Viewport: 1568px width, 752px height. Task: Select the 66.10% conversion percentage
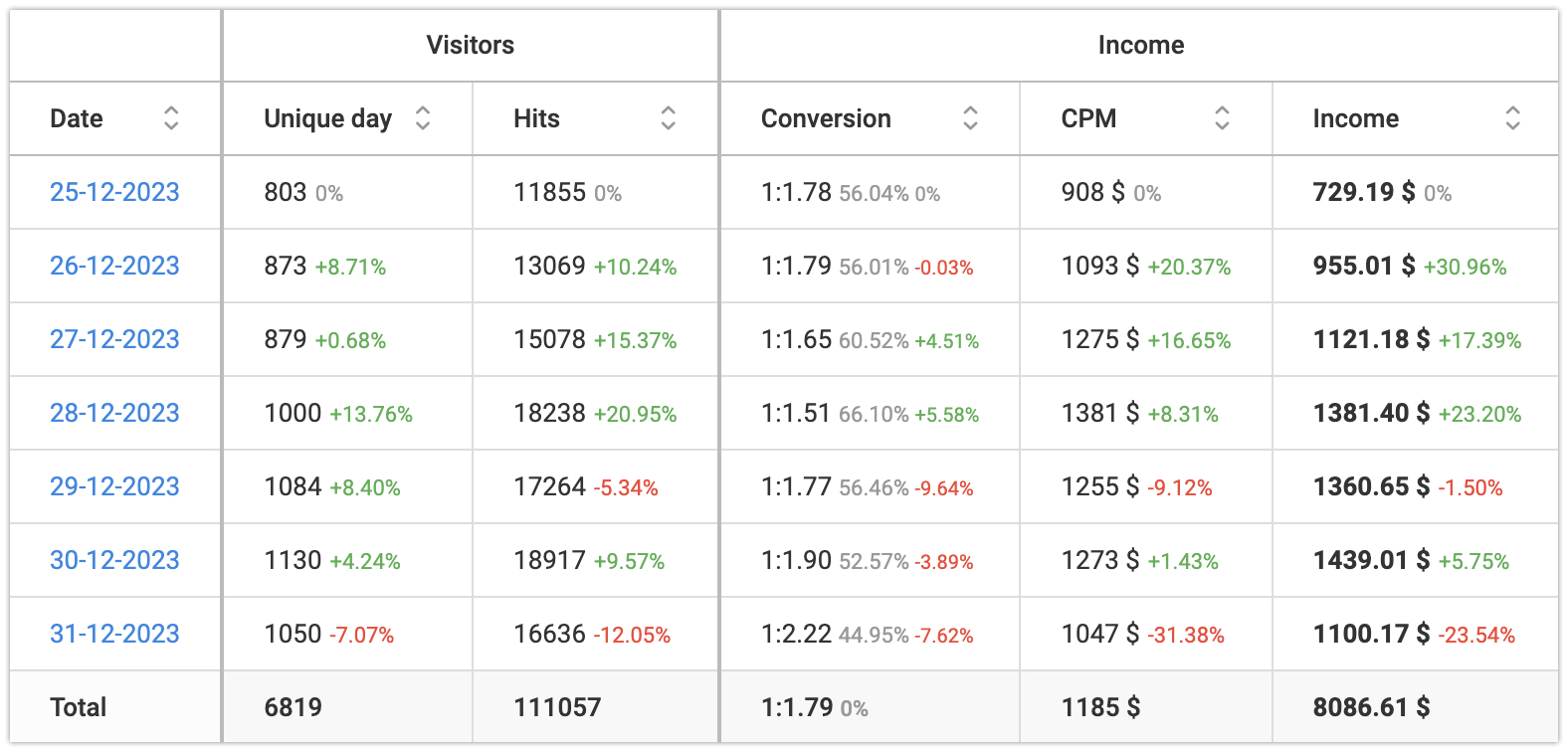[x=874, y=415]
